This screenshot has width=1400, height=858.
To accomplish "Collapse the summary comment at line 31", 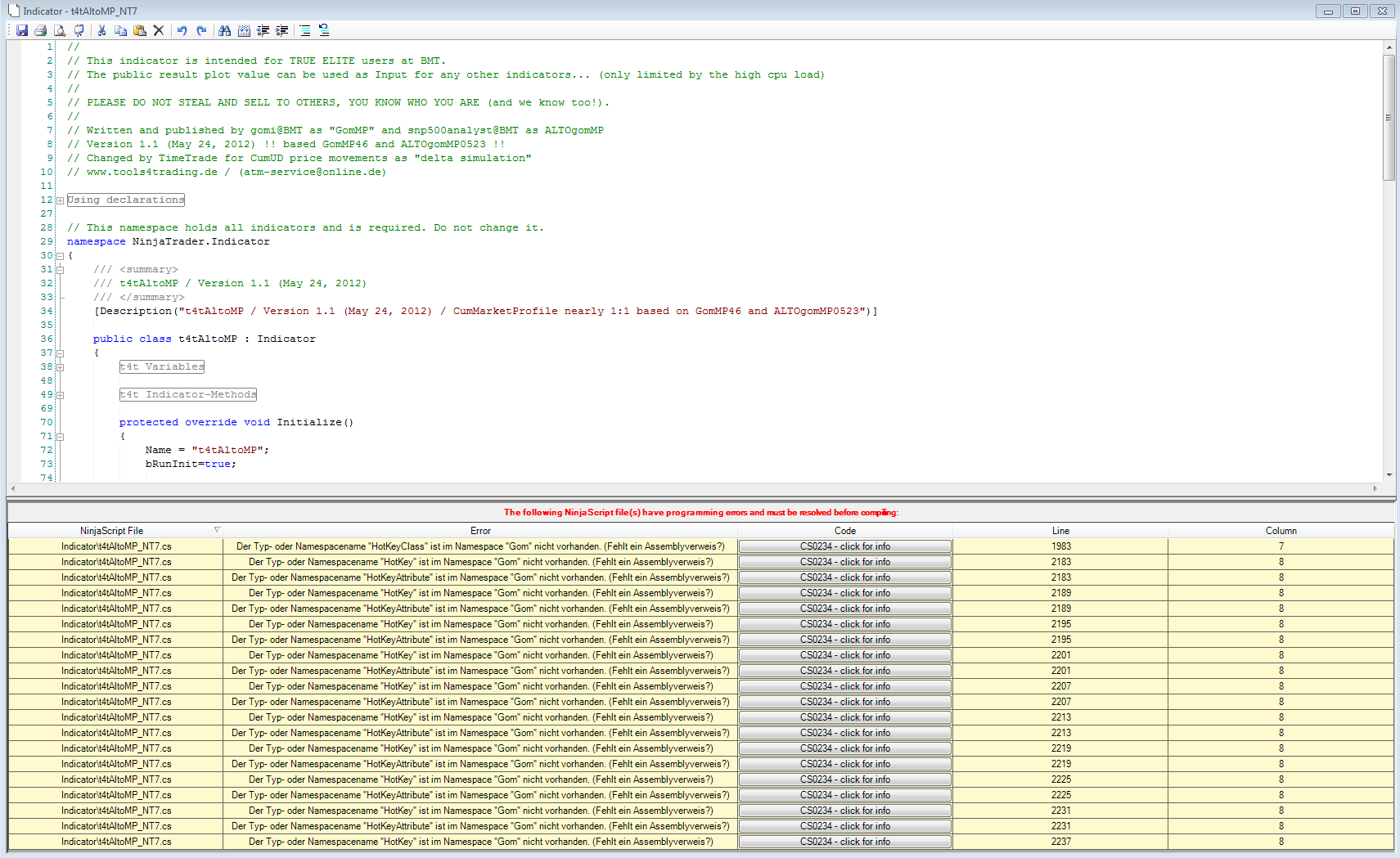I will point(60,270).
